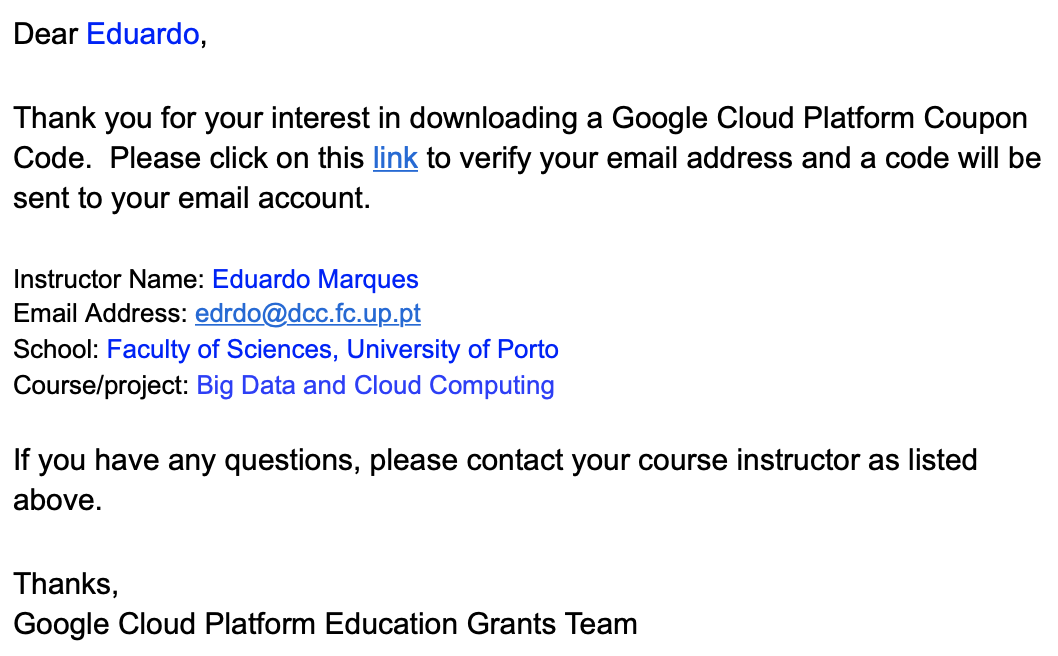The height and width of the screenshot is (656, 1058).
Task: Click the word "above." ending the paragraph
Action: [x=57, y=500]
